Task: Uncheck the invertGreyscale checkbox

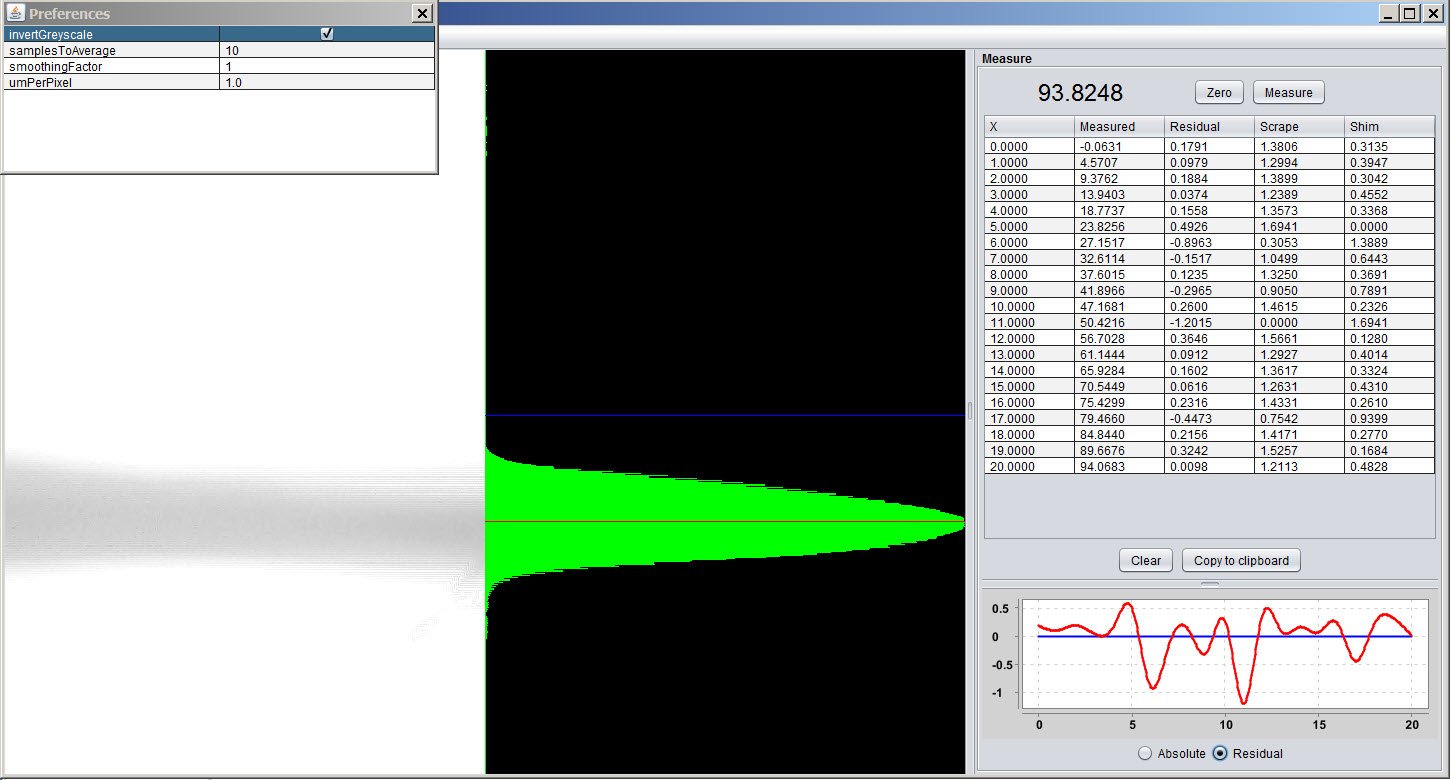Action: [x=327, y=34]
